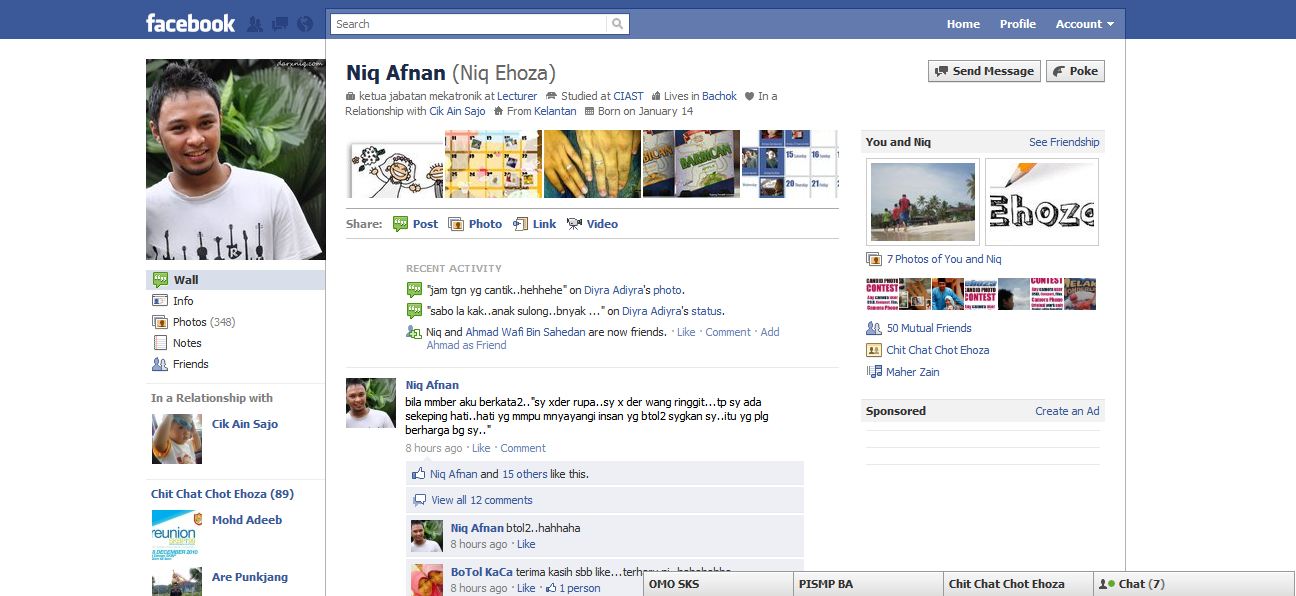Viewport: 1296px width, 596px height.
Task: Click the 50 Mutual Friends icon
Action: tap(874, 328)
